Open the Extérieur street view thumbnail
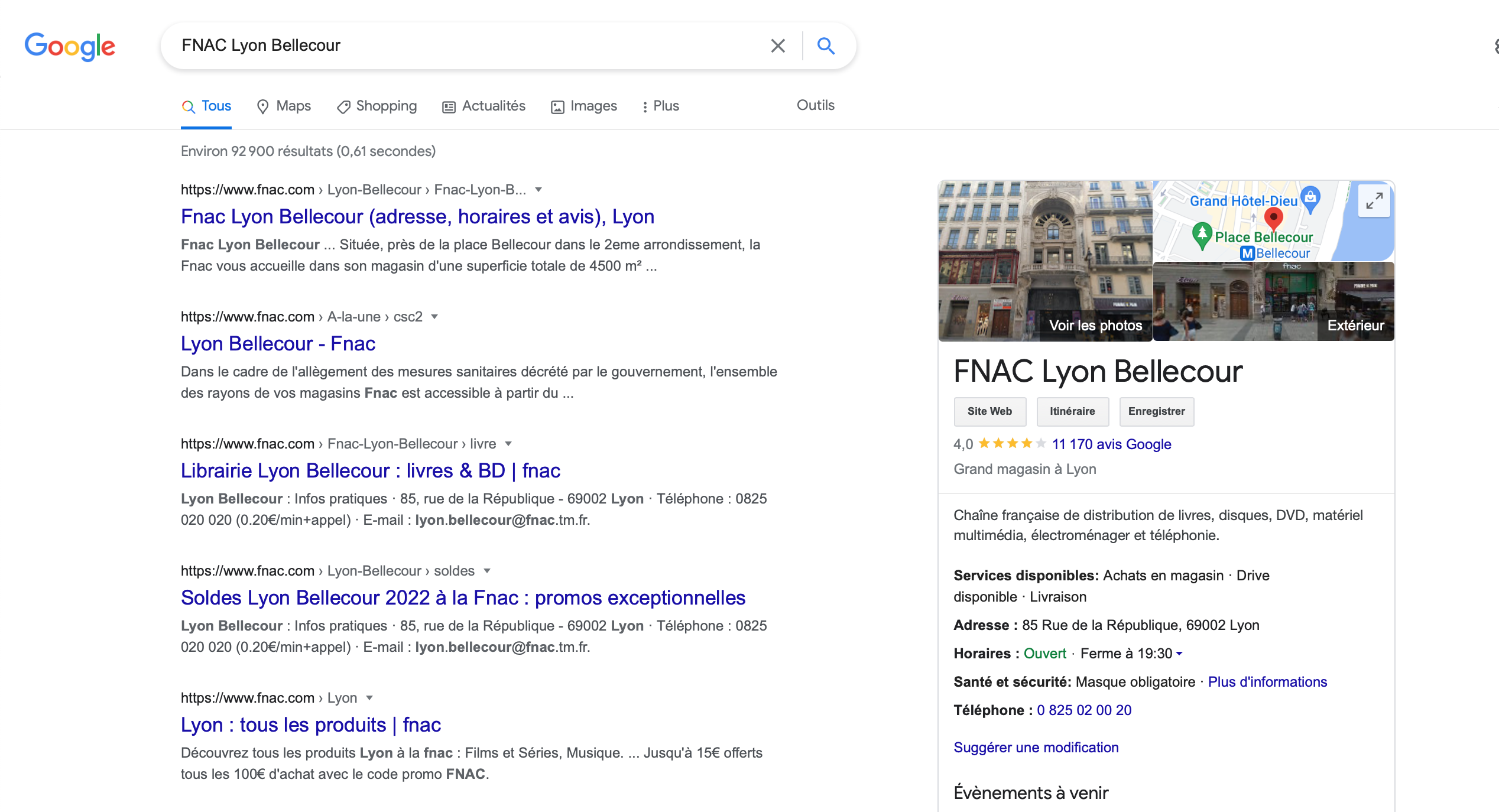 pos(1273,301)
